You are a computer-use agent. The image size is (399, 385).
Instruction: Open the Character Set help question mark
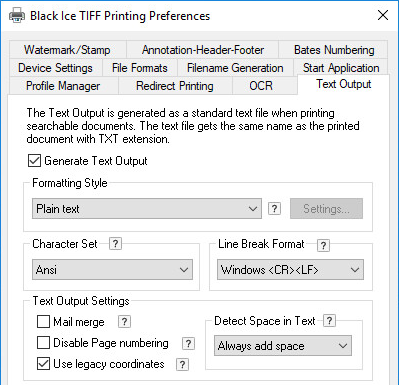(x=115, y=244)
